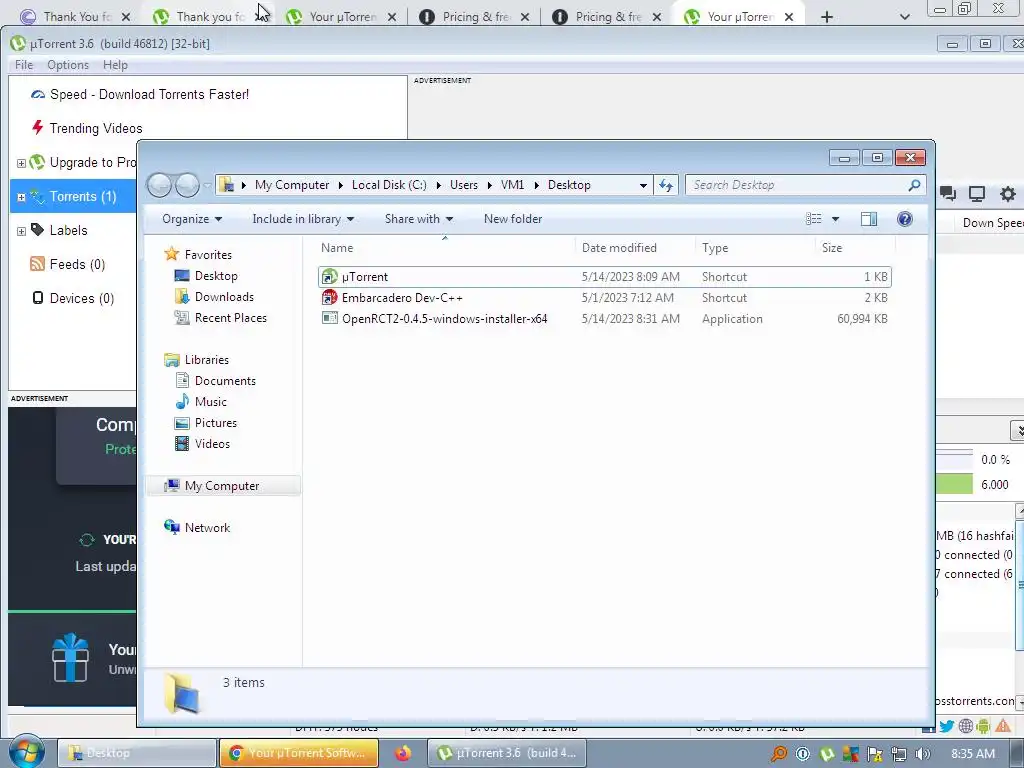Open Include in library dropdown
Screen dimensions: 1024x768
coord(303,219)
